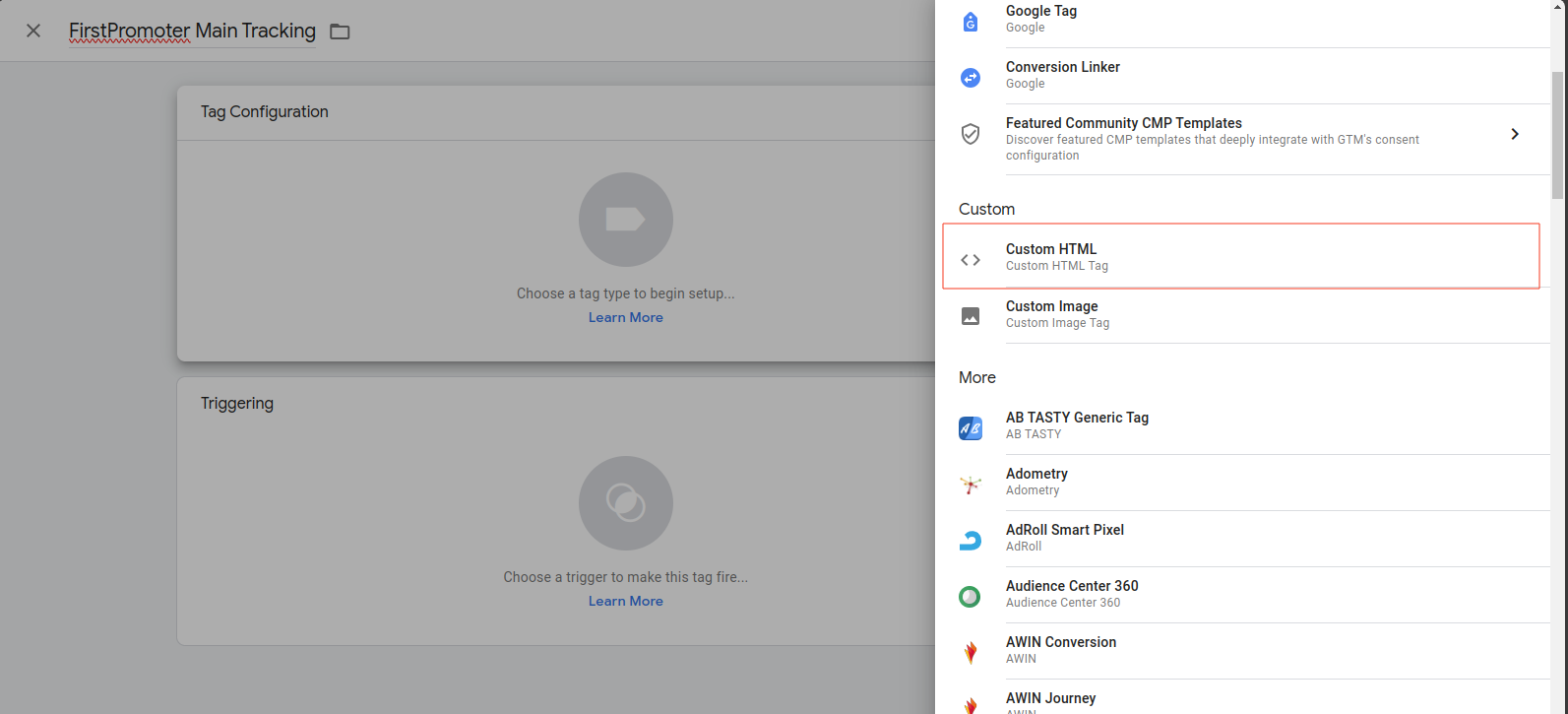The image size is (1568, 714).
Task: Click the CMP Templates shield icon
Action: click(x=971, y=134)
